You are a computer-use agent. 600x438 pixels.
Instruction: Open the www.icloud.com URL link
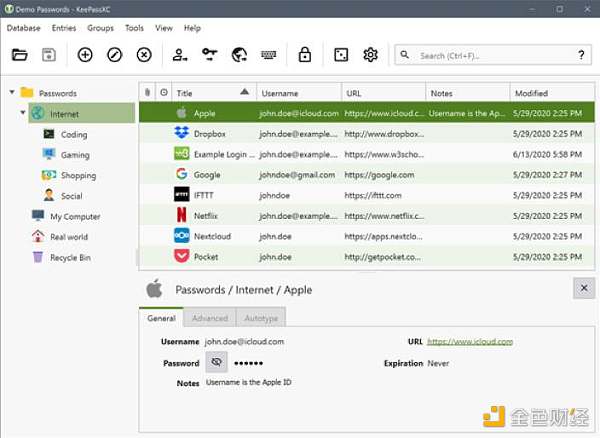(470, 341)
